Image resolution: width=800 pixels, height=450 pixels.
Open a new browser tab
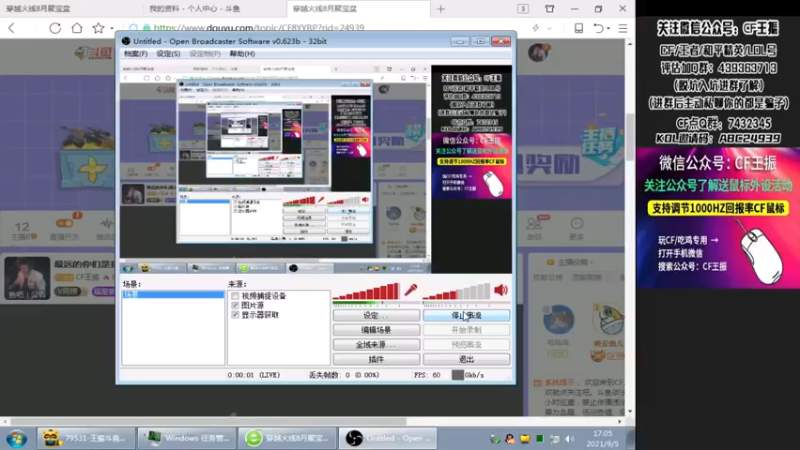pos(441,9)
